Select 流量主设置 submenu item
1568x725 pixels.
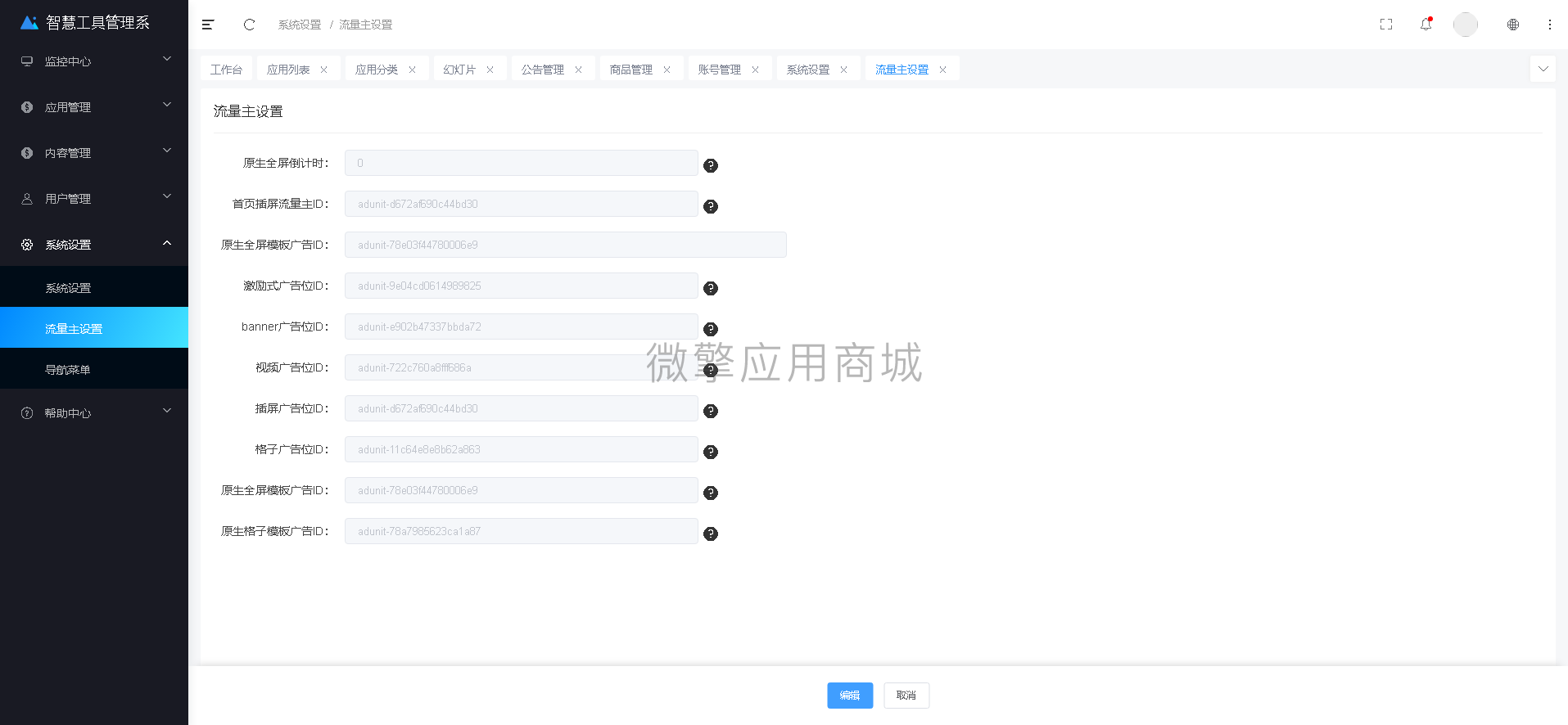(x=94, y=328)
